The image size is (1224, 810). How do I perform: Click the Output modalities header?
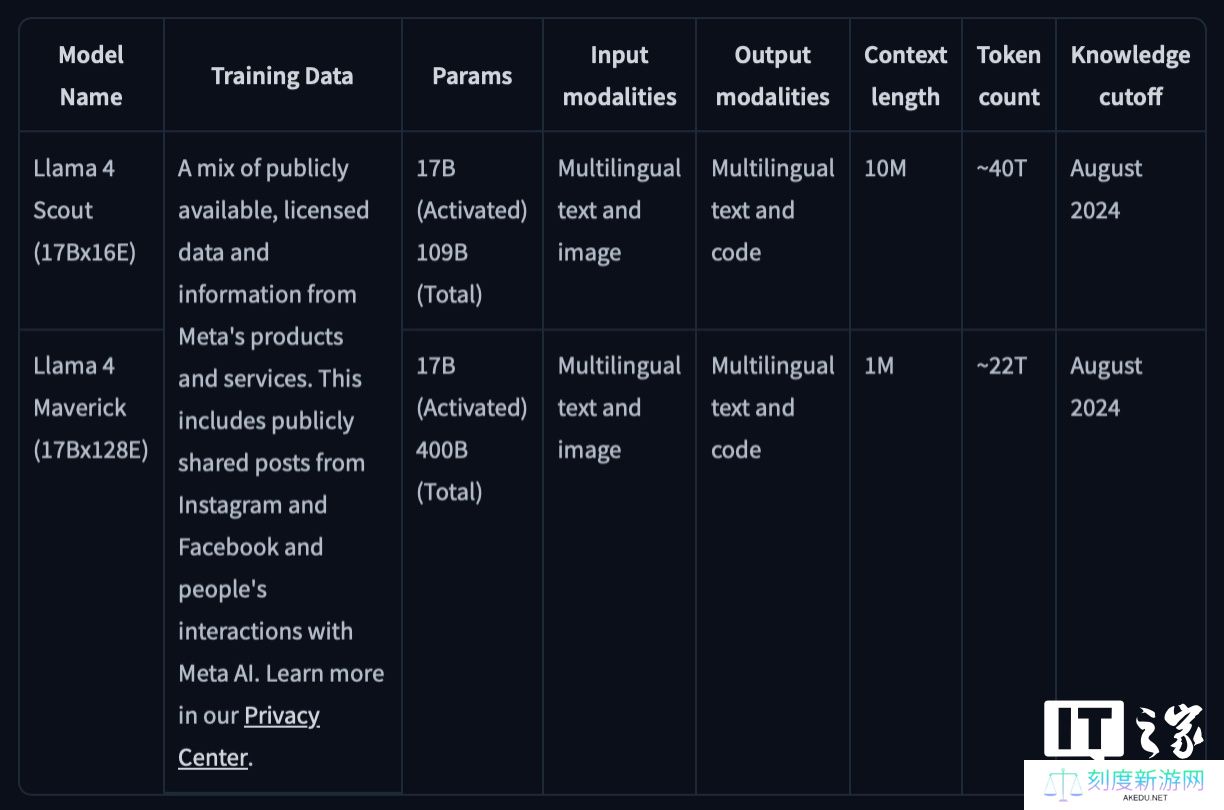773,76
